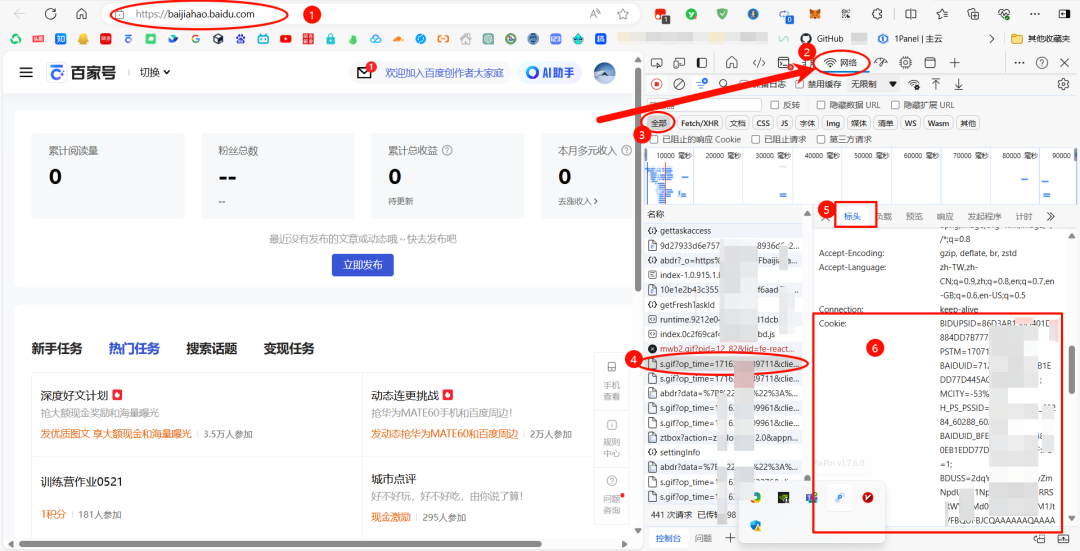Open the DevTools Memory chip icon

(x=905, y=63)
